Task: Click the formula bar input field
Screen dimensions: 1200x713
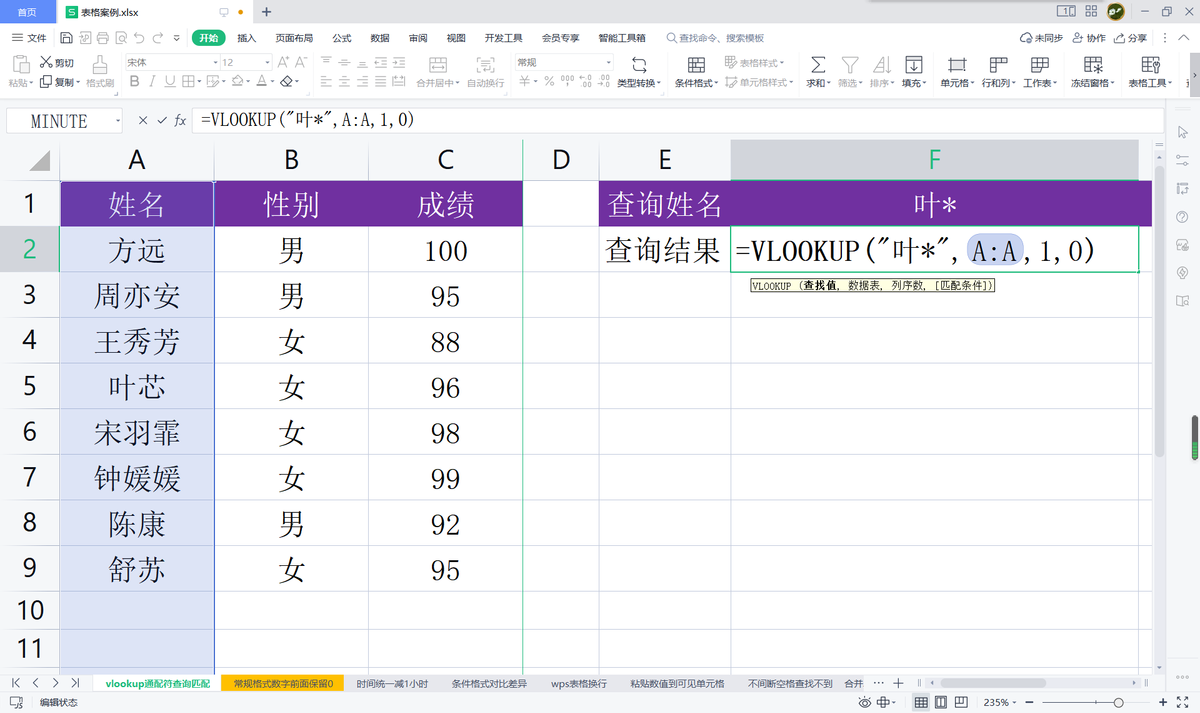Action: click(680, 120)
